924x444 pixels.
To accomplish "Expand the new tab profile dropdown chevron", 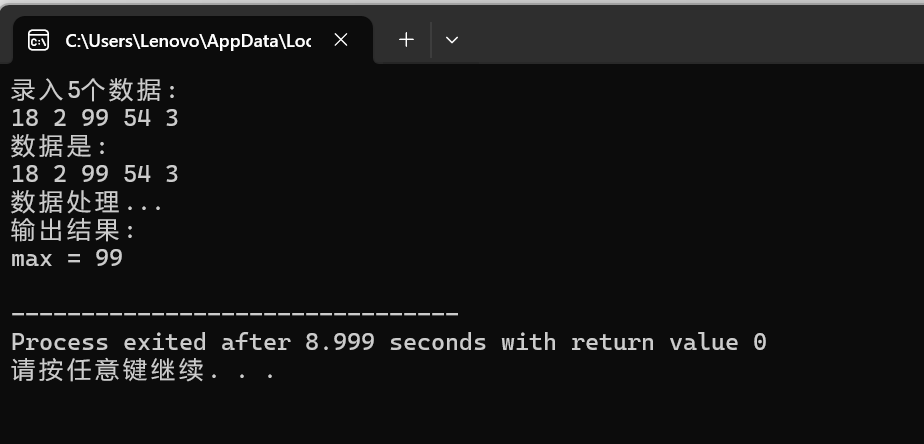I will tap(452, 40).
